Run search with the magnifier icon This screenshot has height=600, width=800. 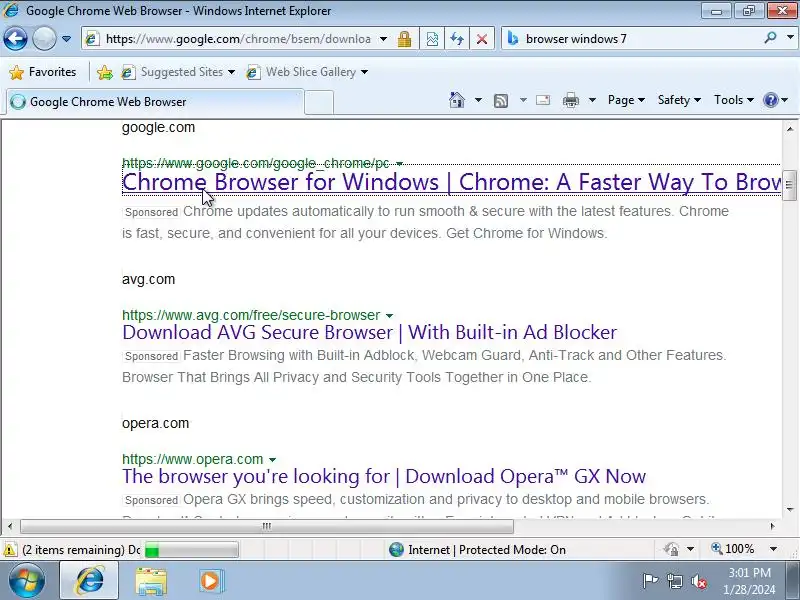pos(770,38)
